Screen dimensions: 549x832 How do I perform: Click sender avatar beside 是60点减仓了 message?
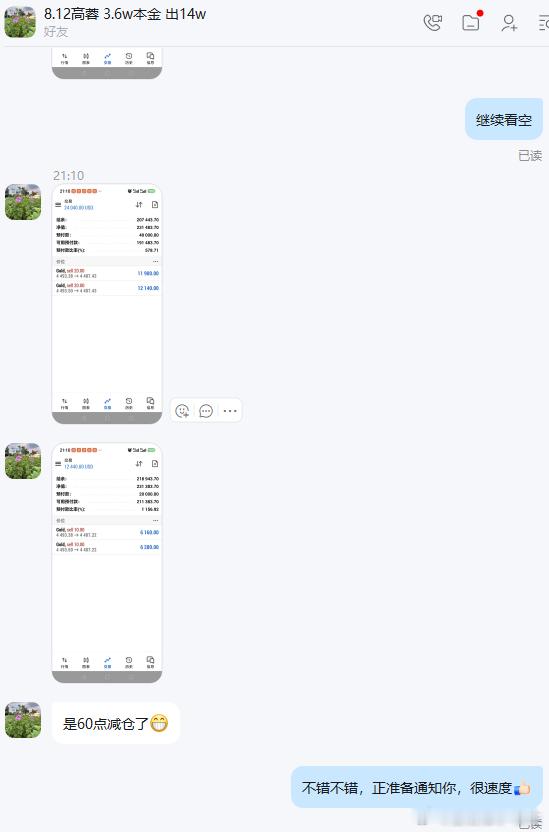[23, 720]
